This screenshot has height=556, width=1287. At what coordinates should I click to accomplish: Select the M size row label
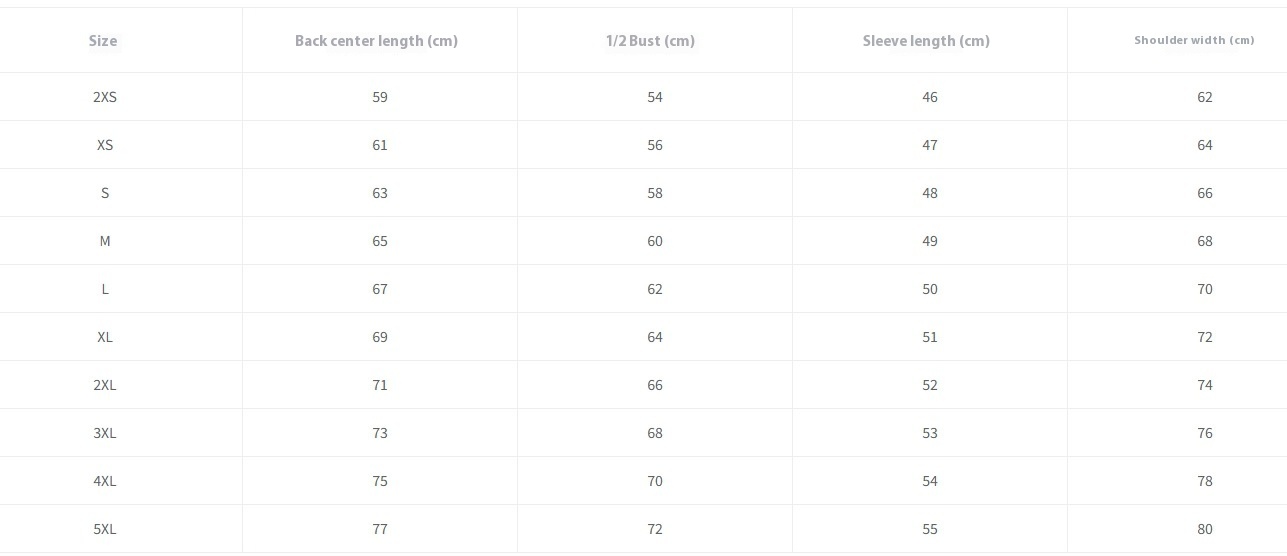(x=105, y=241)
